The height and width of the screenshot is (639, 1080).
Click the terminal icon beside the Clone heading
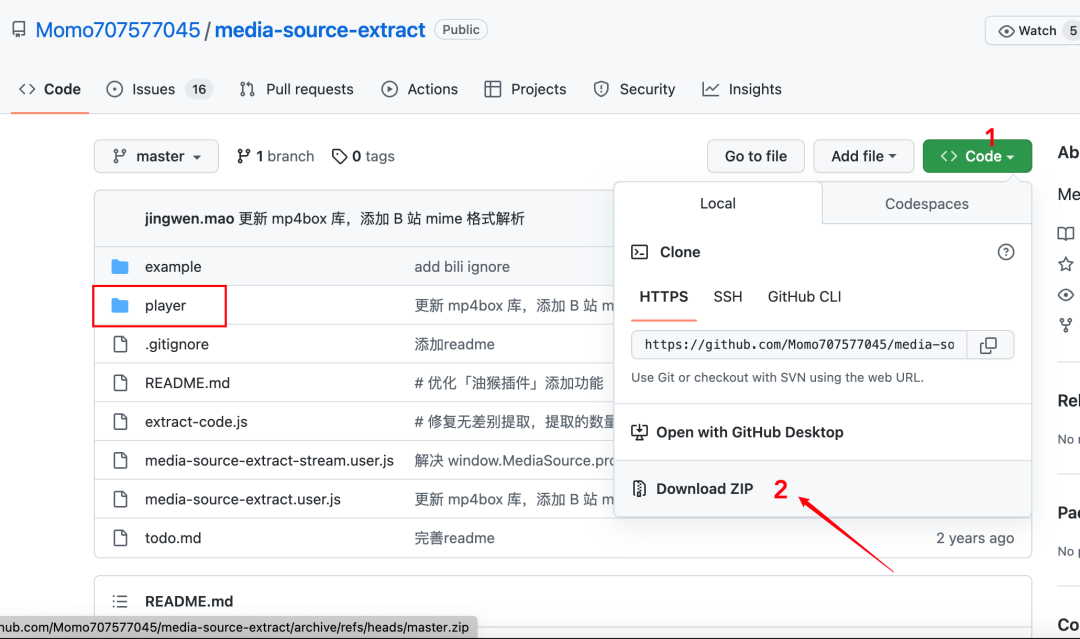(x=639, y=252)
